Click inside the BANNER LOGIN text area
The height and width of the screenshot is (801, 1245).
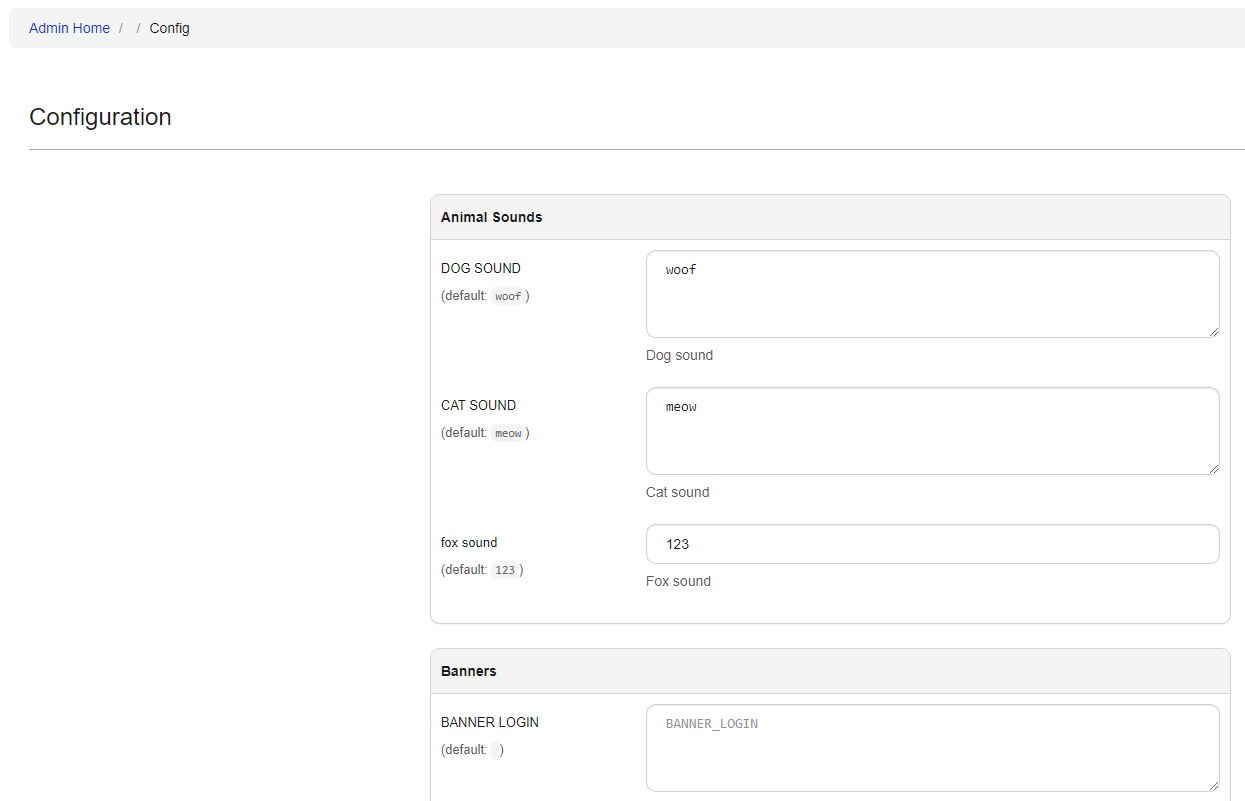pos(932,747)
